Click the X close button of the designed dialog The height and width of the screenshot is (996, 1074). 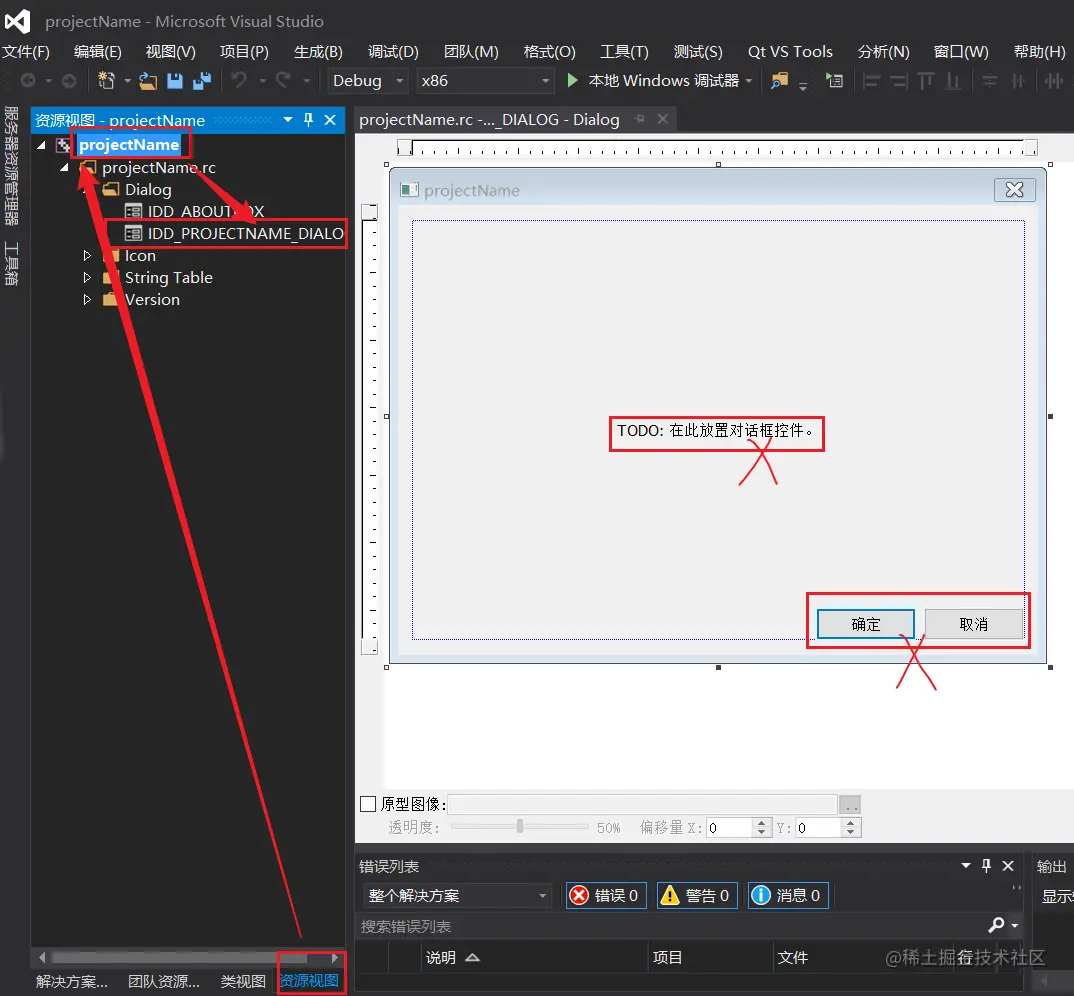[1014, 190]
